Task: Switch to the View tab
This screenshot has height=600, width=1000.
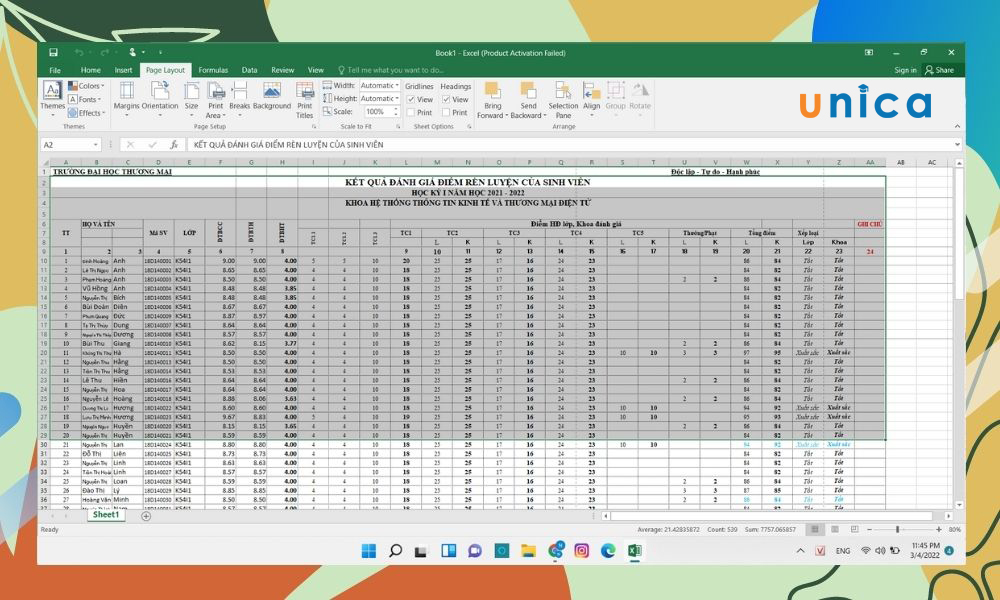Action: [x=316, y=70]
